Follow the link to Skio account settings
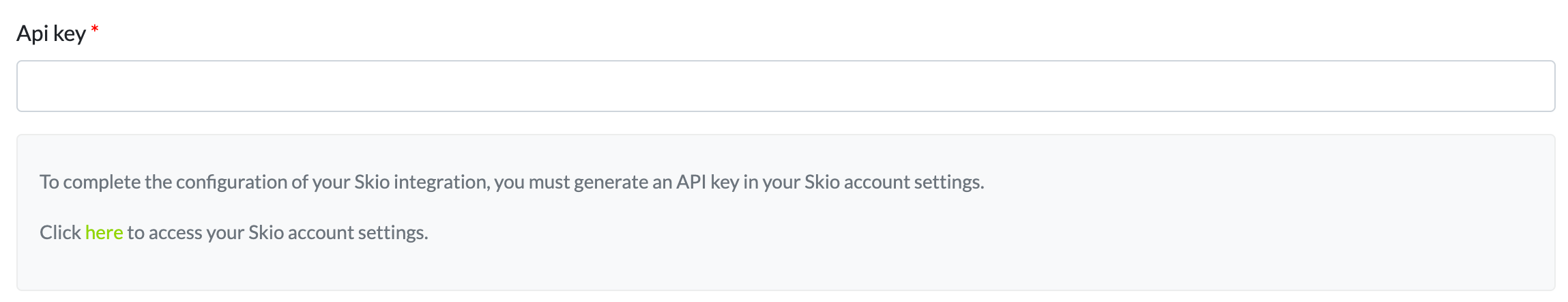This screenshot has width=1568, height=302. click(x=104, y=233)
